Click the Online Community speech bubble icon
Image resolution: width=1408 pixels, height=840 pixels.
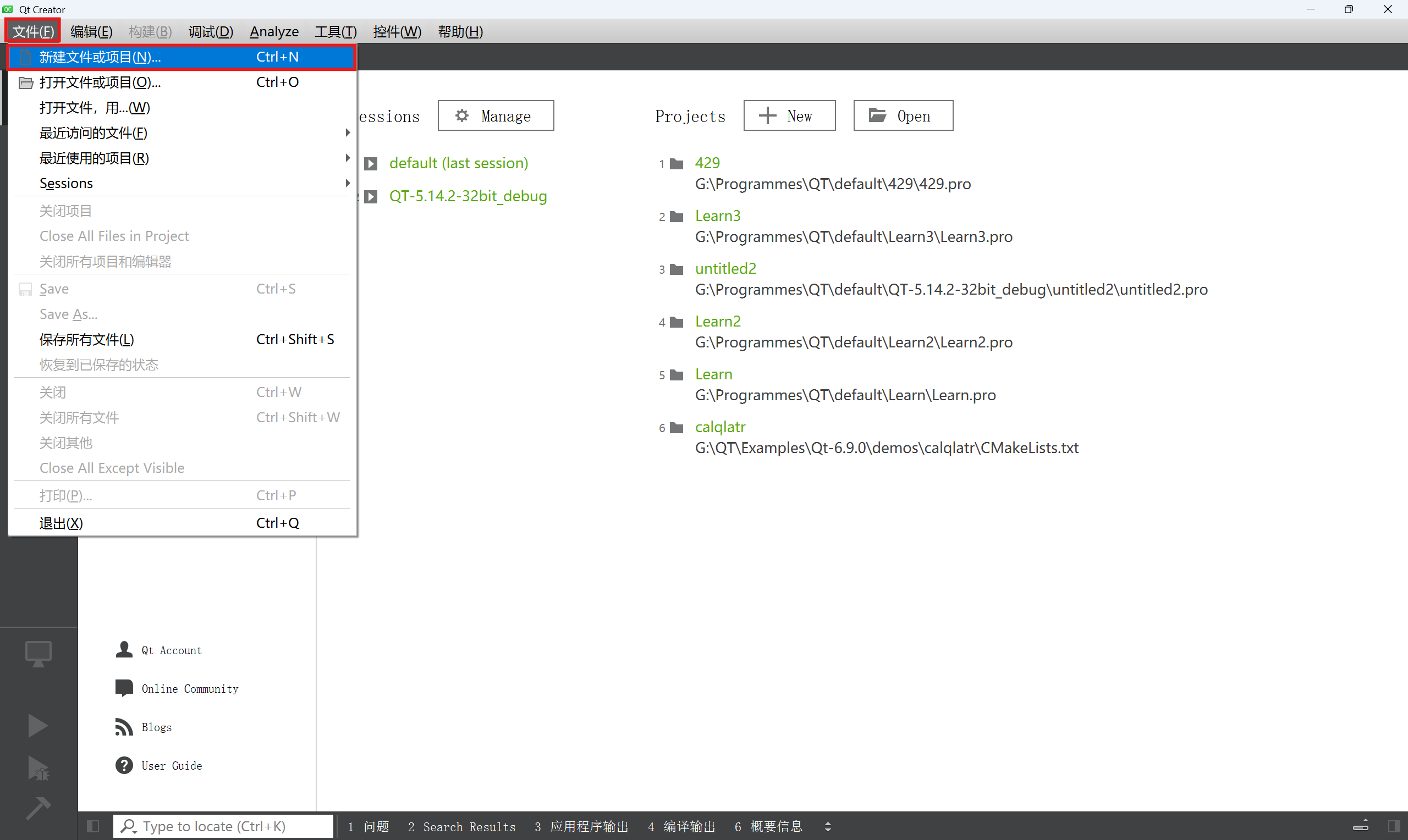click(x=124, y=688)
